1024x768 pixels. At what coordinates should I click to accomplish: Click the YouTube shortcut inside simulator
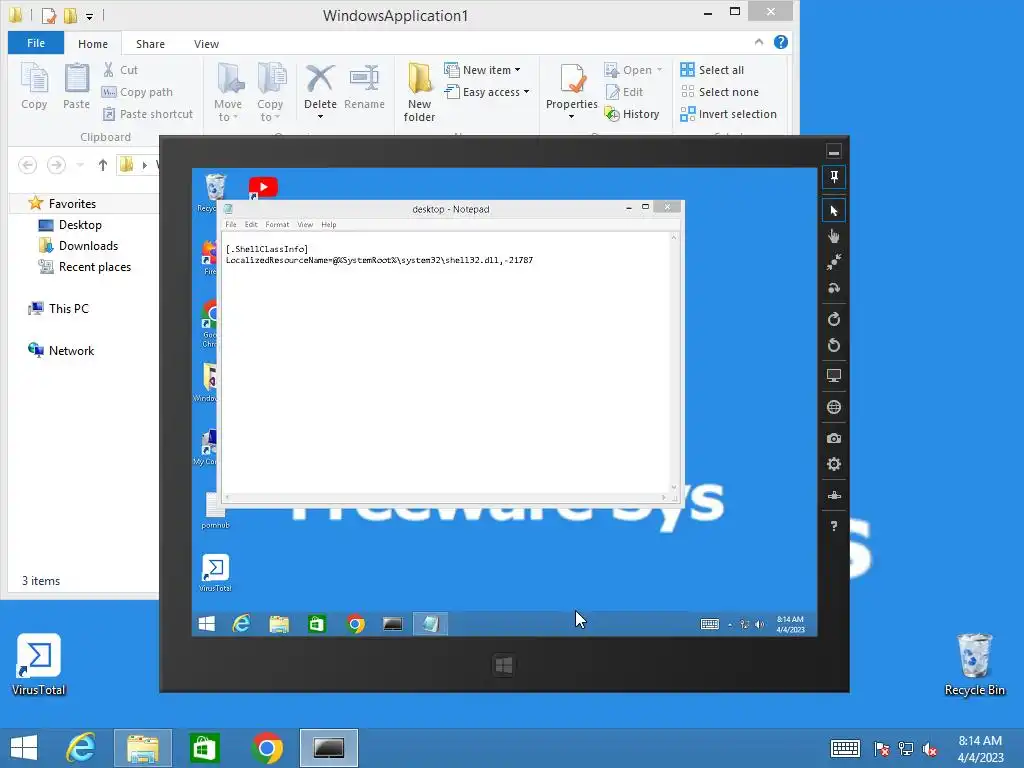pyautogui.click(x=263, y=187)
